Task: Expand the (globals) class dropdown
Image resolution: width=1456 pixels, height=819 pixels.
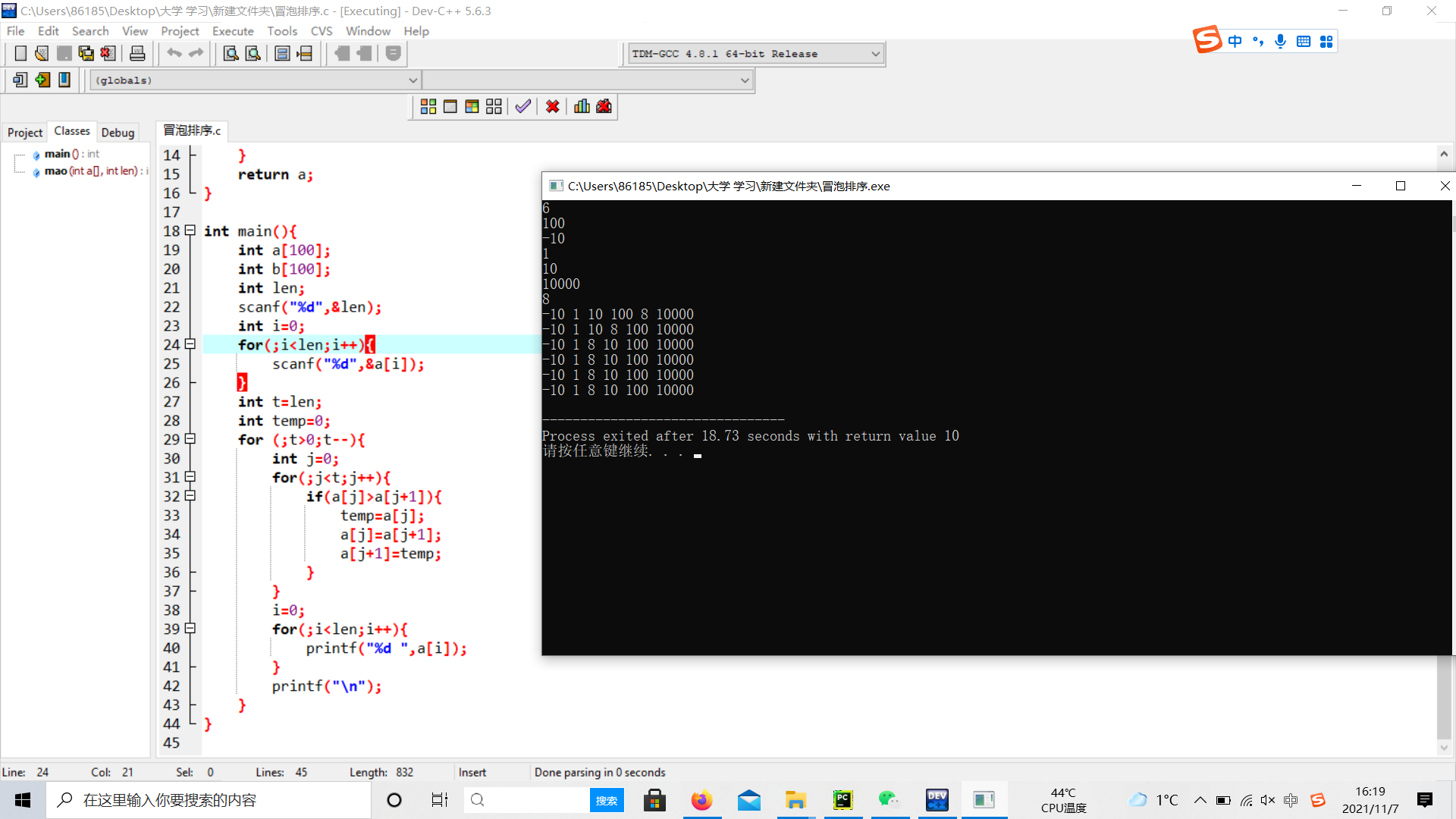Action: click(413, 80)
